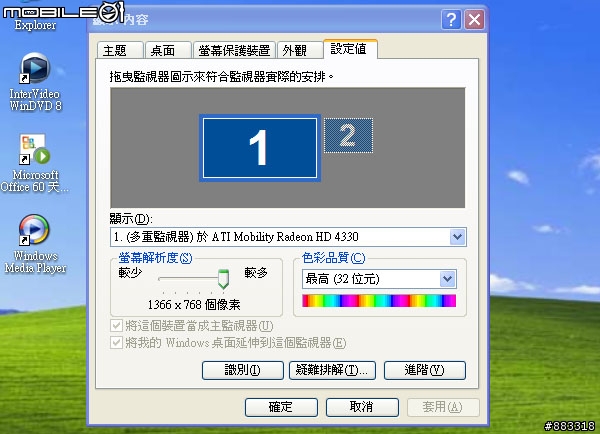Image resolution: width=600 pixels, height=434 pixels.
Task: Open the 色彩品質 32 位元 dropdown
Action: click(447, 279)
